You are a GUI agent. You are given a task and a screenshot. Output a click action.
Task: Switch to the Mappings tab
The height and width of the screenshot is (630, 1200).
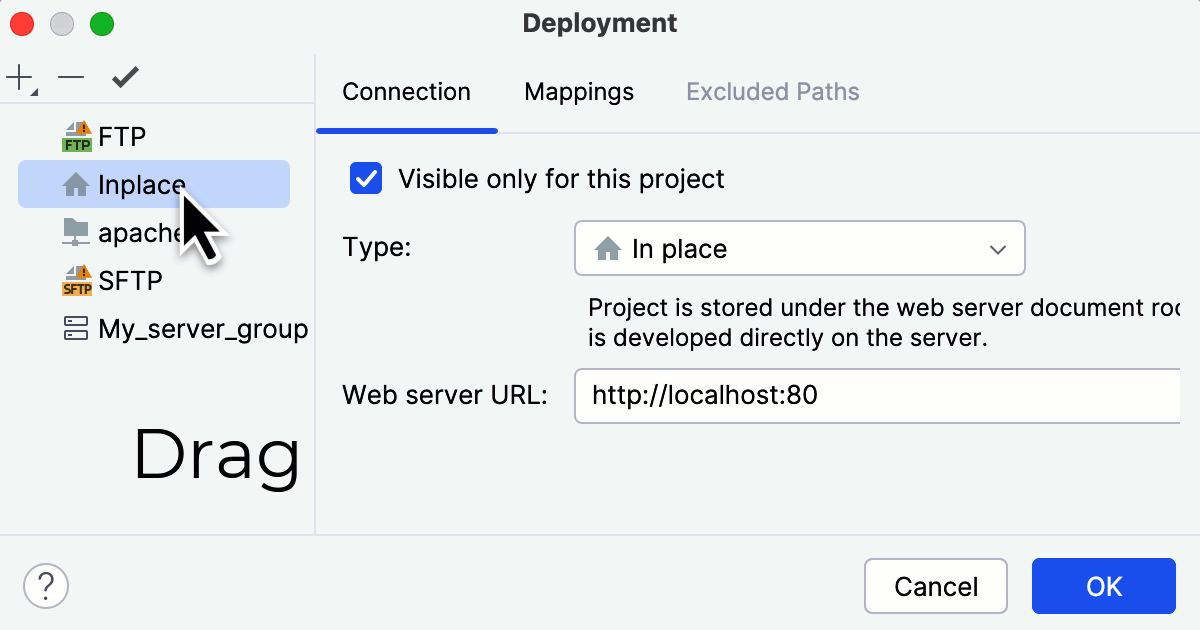point(578,92)
